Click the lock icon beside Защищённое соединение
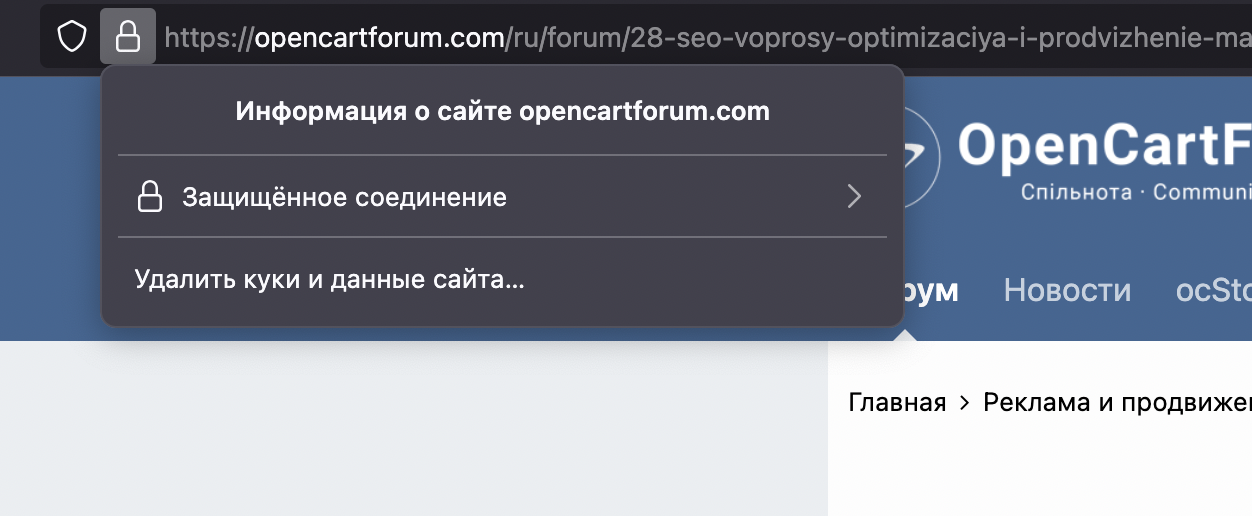1252x516 pixels. (149, 197)
